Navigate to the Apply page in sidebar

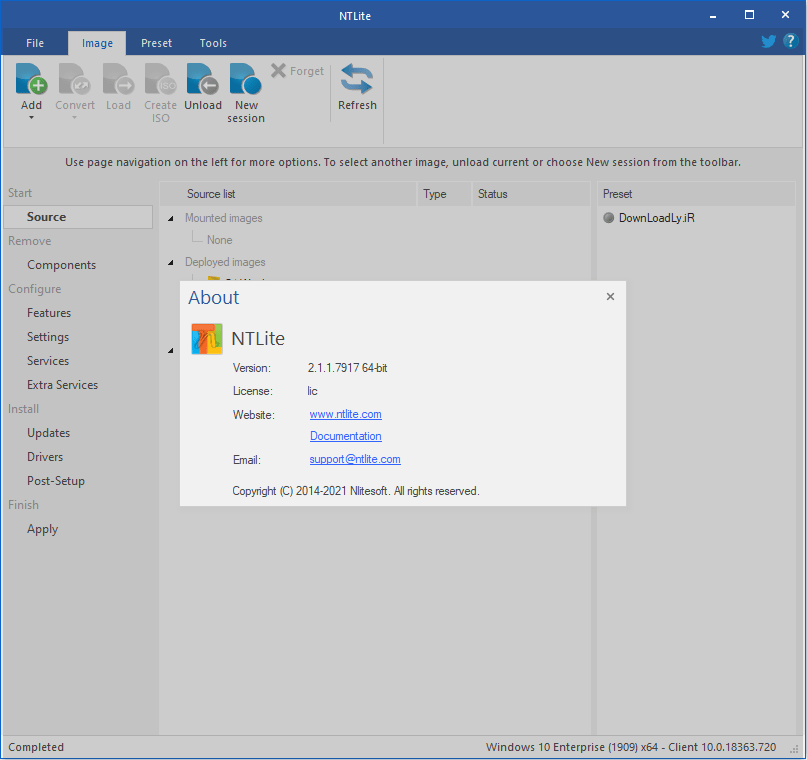click(x=42, y=529)
